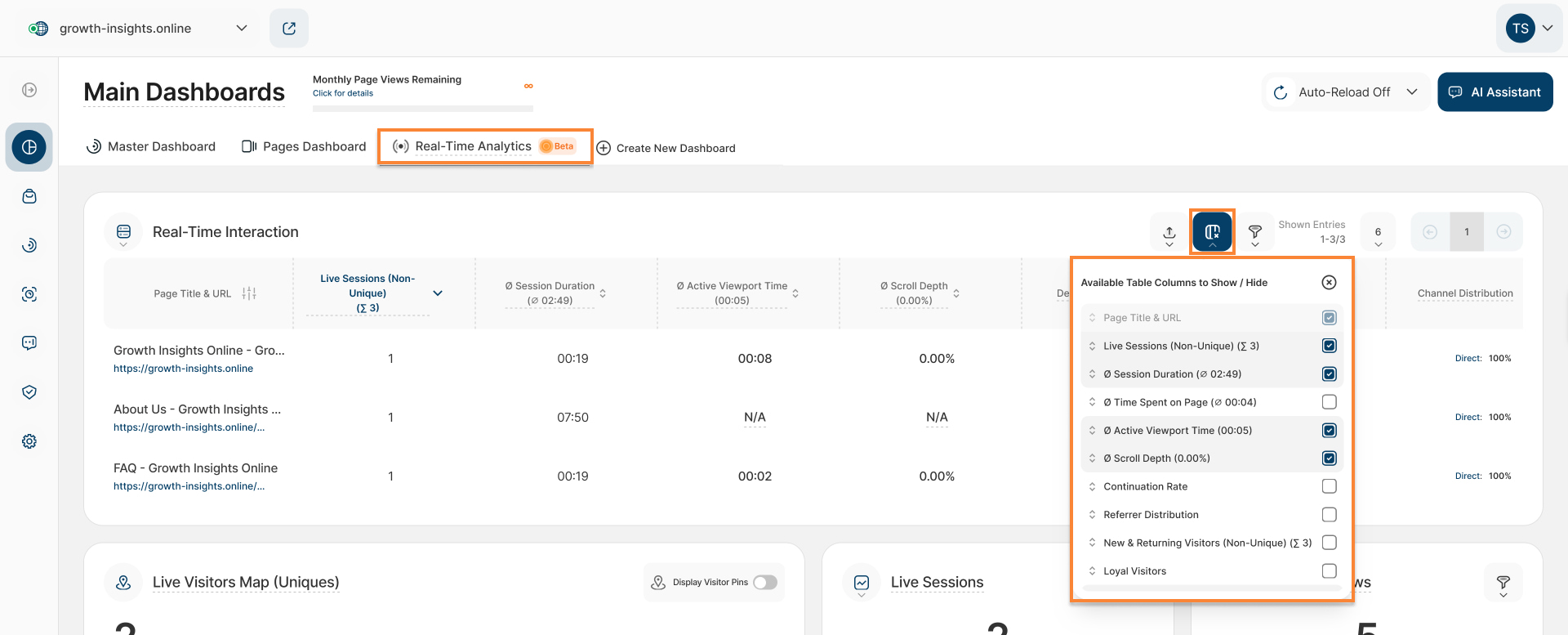The width and height of the screenshot is (1568, 635).
Task: Sort by Ø Session Duration column
Action: click(x=603, y=293)
